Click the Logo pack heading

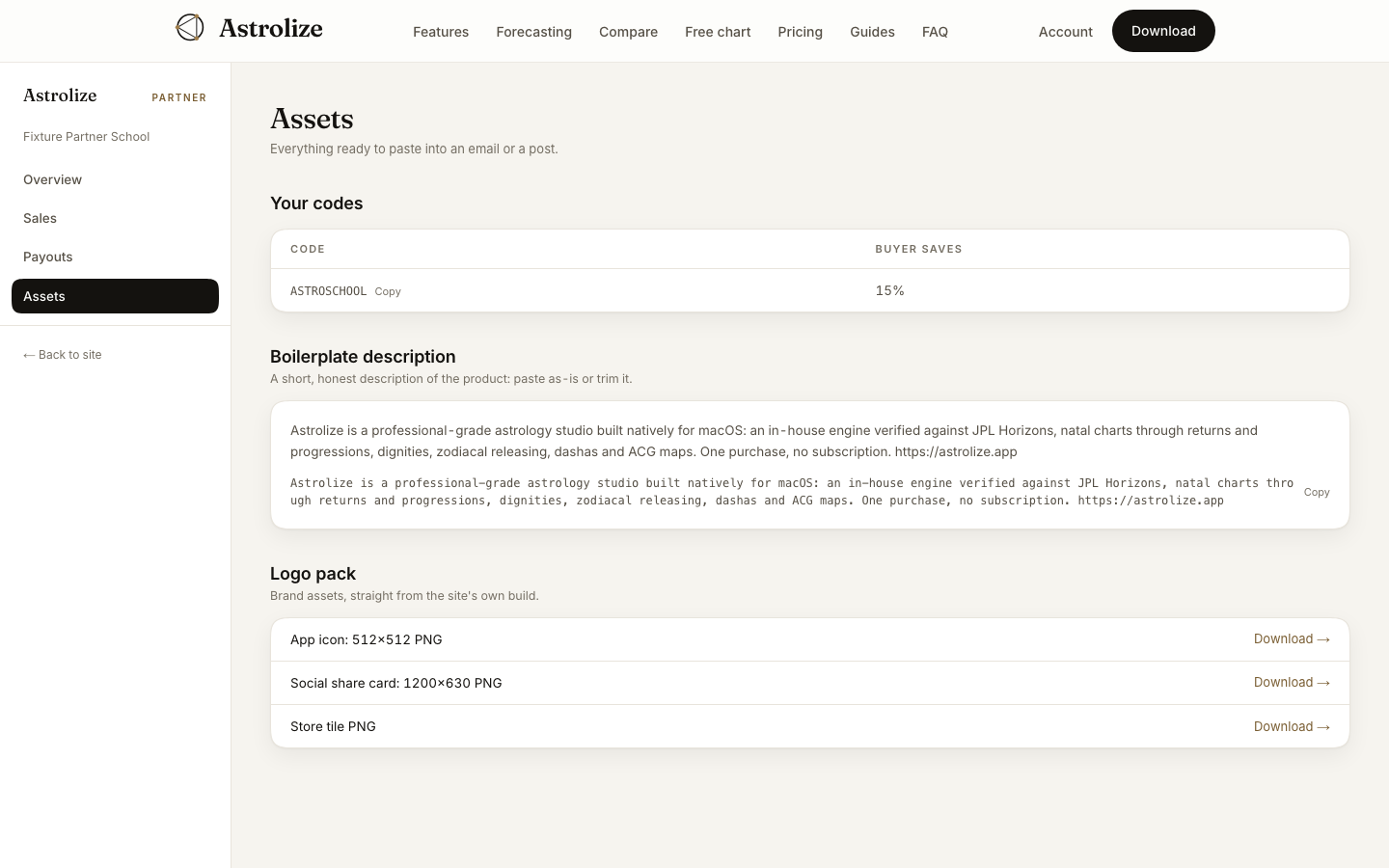tap(313, 574)
